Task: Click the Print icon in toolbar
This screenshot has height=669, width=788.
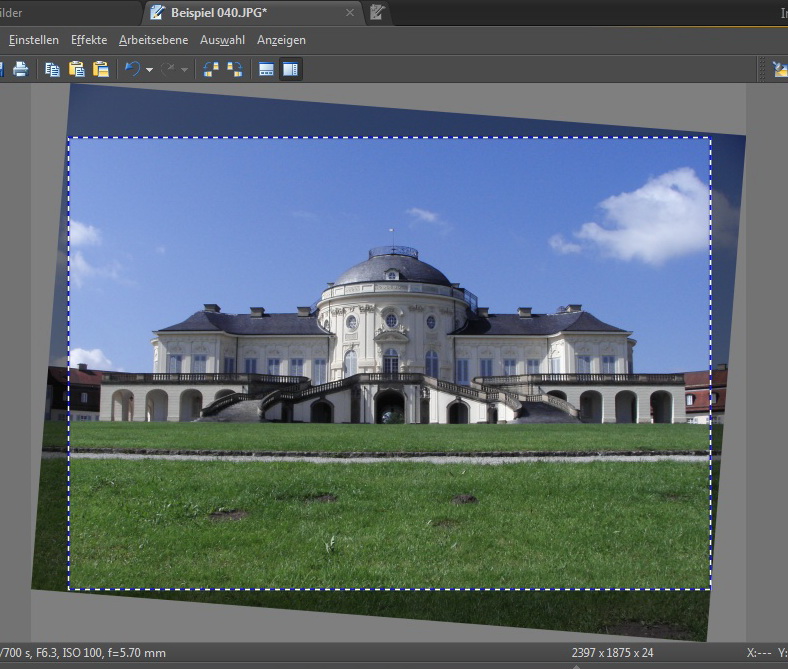Action: 20,70
